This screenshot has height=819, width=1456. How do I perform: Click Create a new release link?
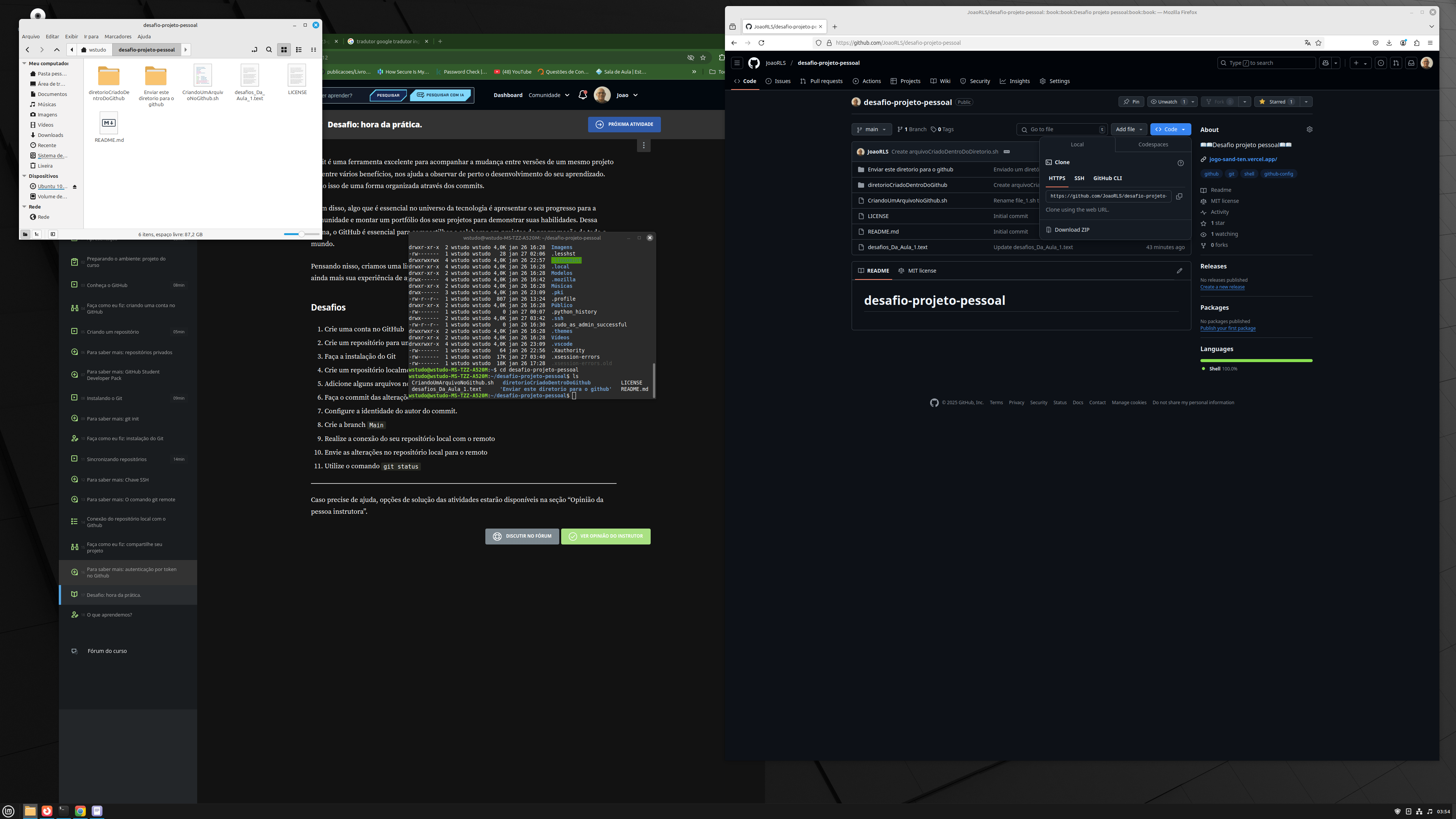1222,287
